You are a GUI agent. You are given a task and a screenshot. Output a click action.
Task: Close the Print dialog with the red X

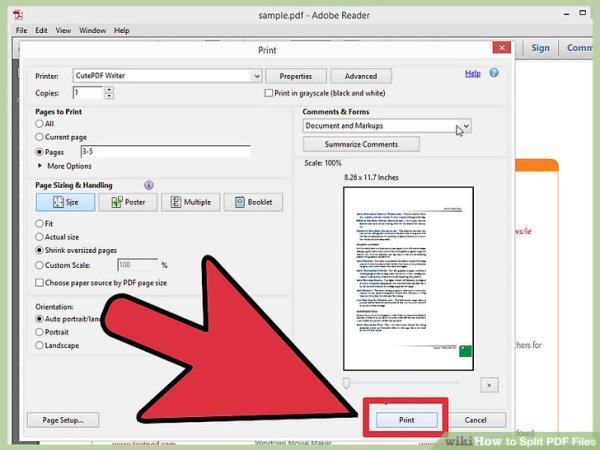point(502,47)
